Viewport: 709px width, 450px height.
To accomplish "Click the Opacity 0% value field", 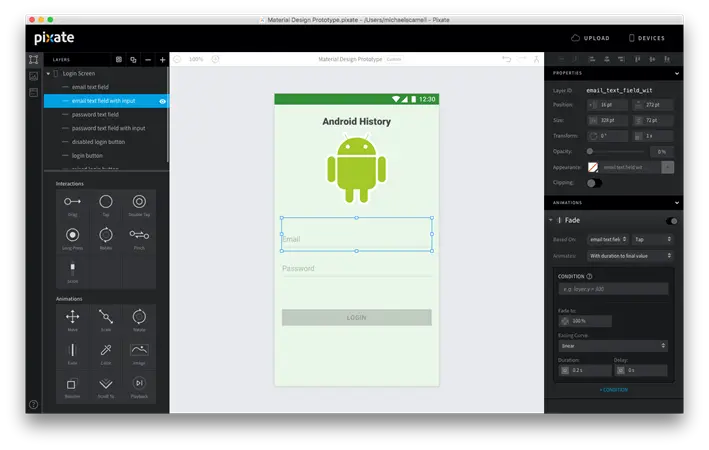I will [662, 152].
